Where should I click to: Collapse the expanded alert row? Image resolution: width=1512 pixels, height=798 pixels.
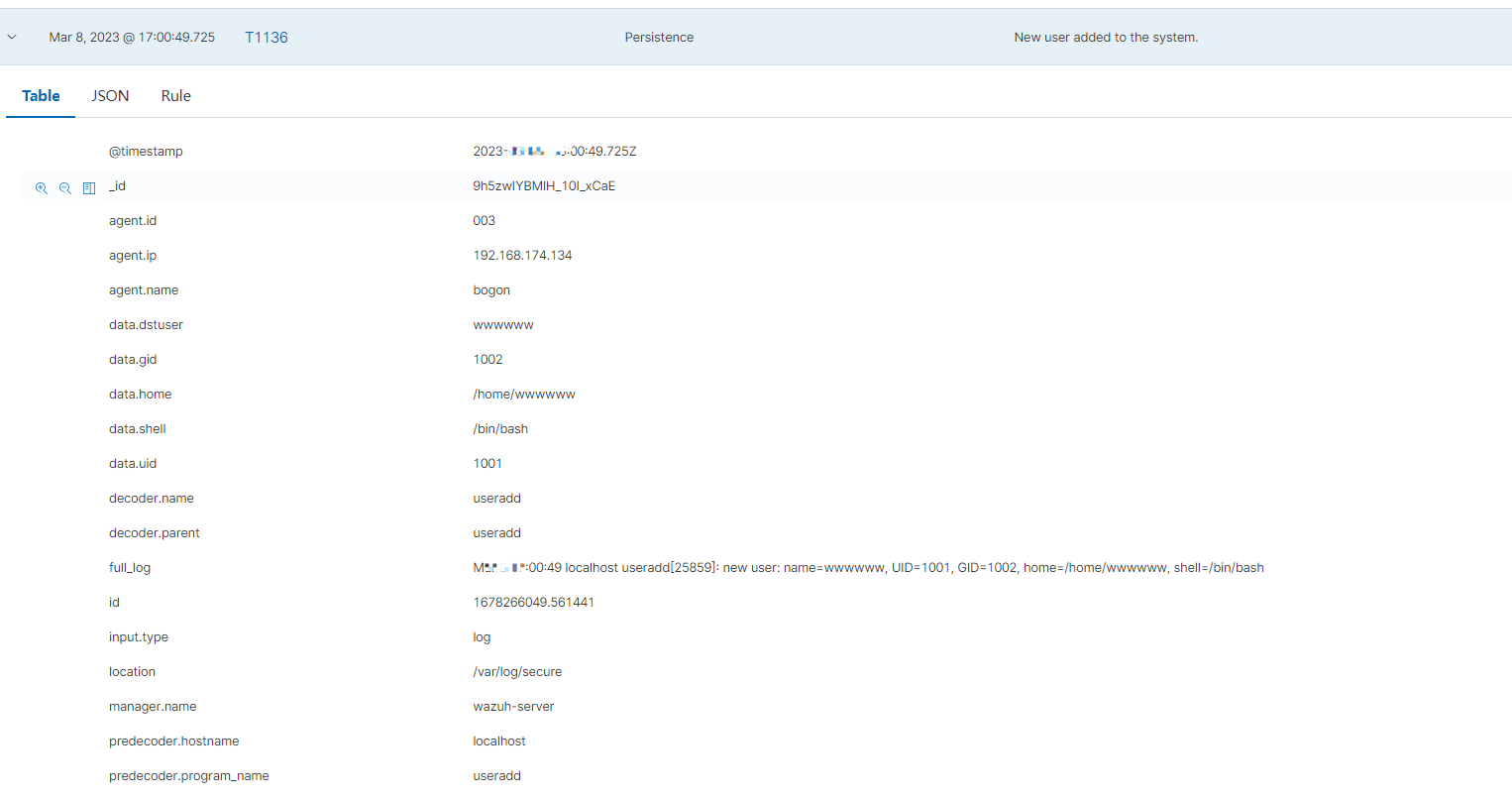click(x=12, y=37)
